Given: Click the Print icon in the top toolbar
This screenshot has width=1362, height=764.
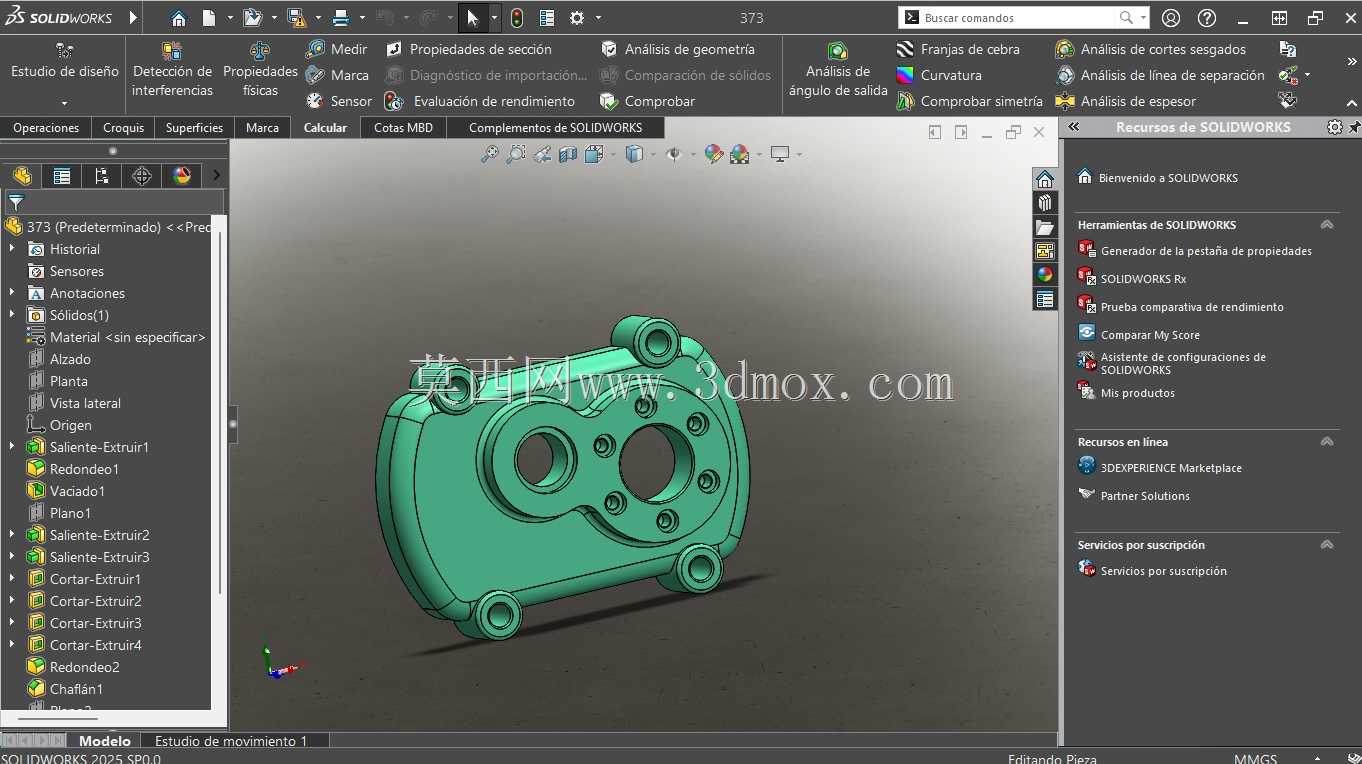Looking at the screenshot, I should pos(340,18).
